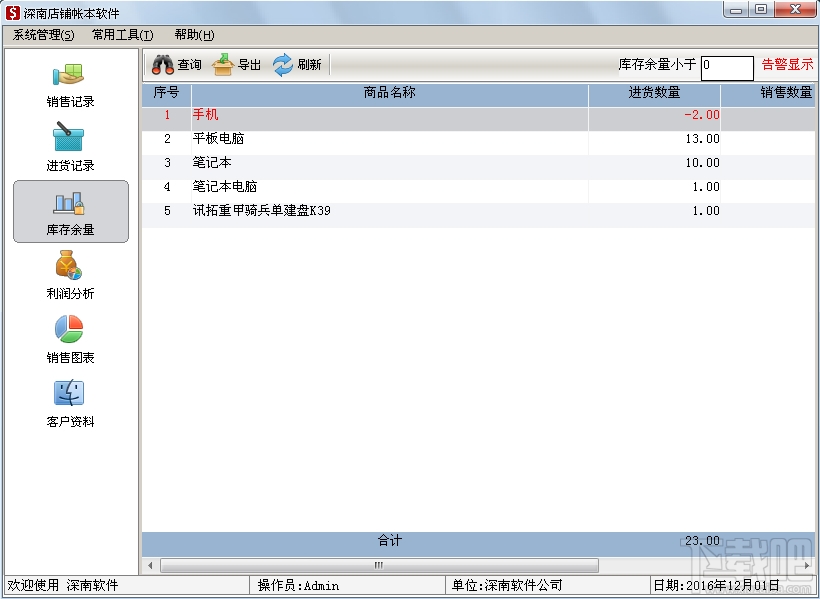Click the horizontal scrollbar thumb
The image size is (820, 599).
379,565
